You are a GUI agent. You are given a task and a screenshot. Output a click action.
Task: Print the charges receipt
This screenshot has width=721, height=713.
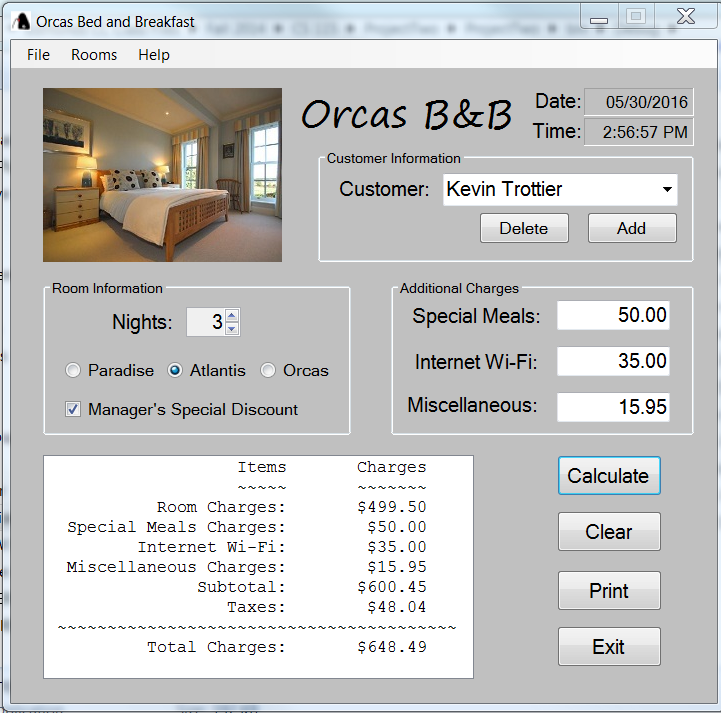pyautogui.click(x=609, y=591)
